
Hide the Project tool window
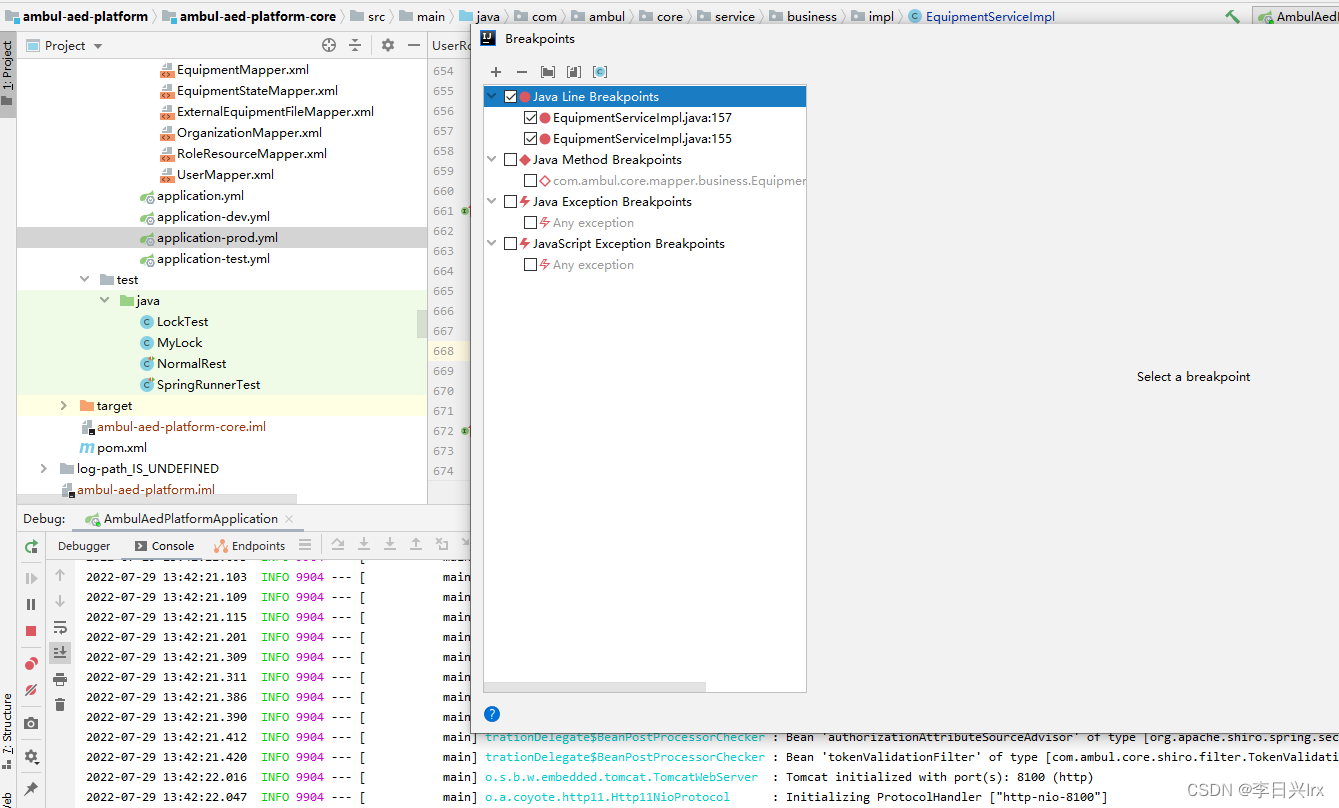tap(413, 45)
